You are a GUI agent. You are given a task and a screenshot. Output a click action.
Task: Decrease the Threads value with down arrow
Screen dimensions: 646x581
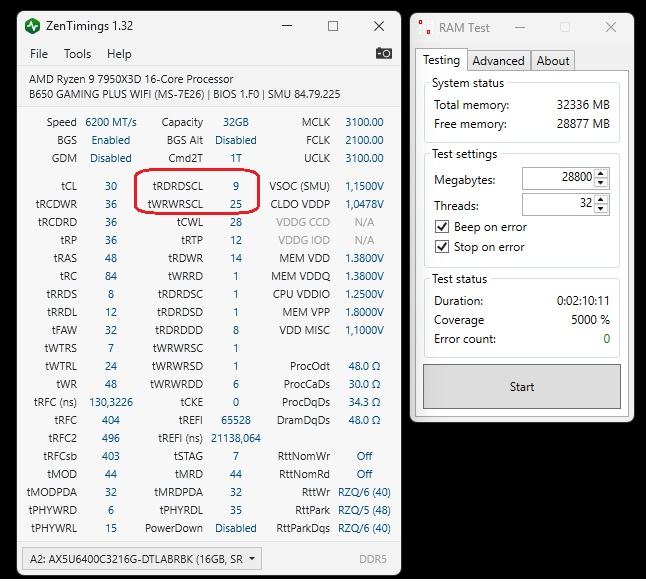(601, 209)
